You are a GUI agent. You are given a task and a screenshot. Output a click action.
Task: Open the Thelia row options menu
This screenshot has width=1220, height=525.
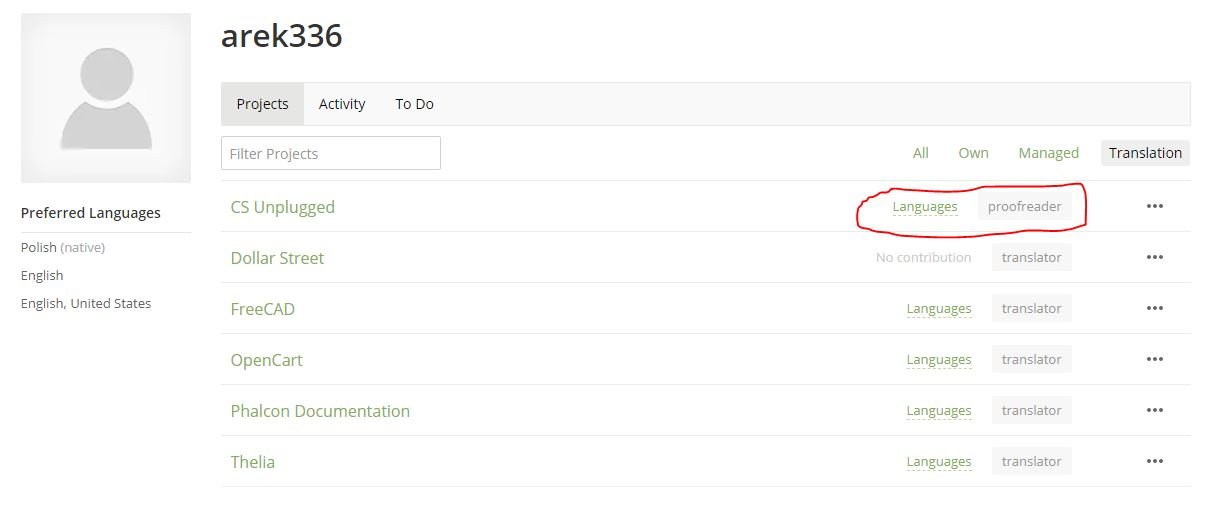tap(1155, 461)
